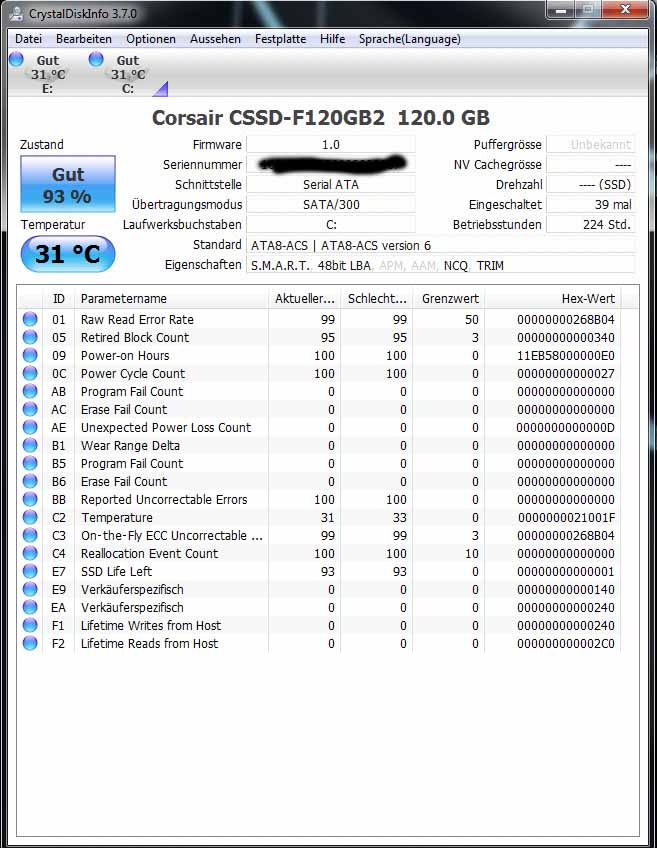Select the SSD Life Left row text

116,571
